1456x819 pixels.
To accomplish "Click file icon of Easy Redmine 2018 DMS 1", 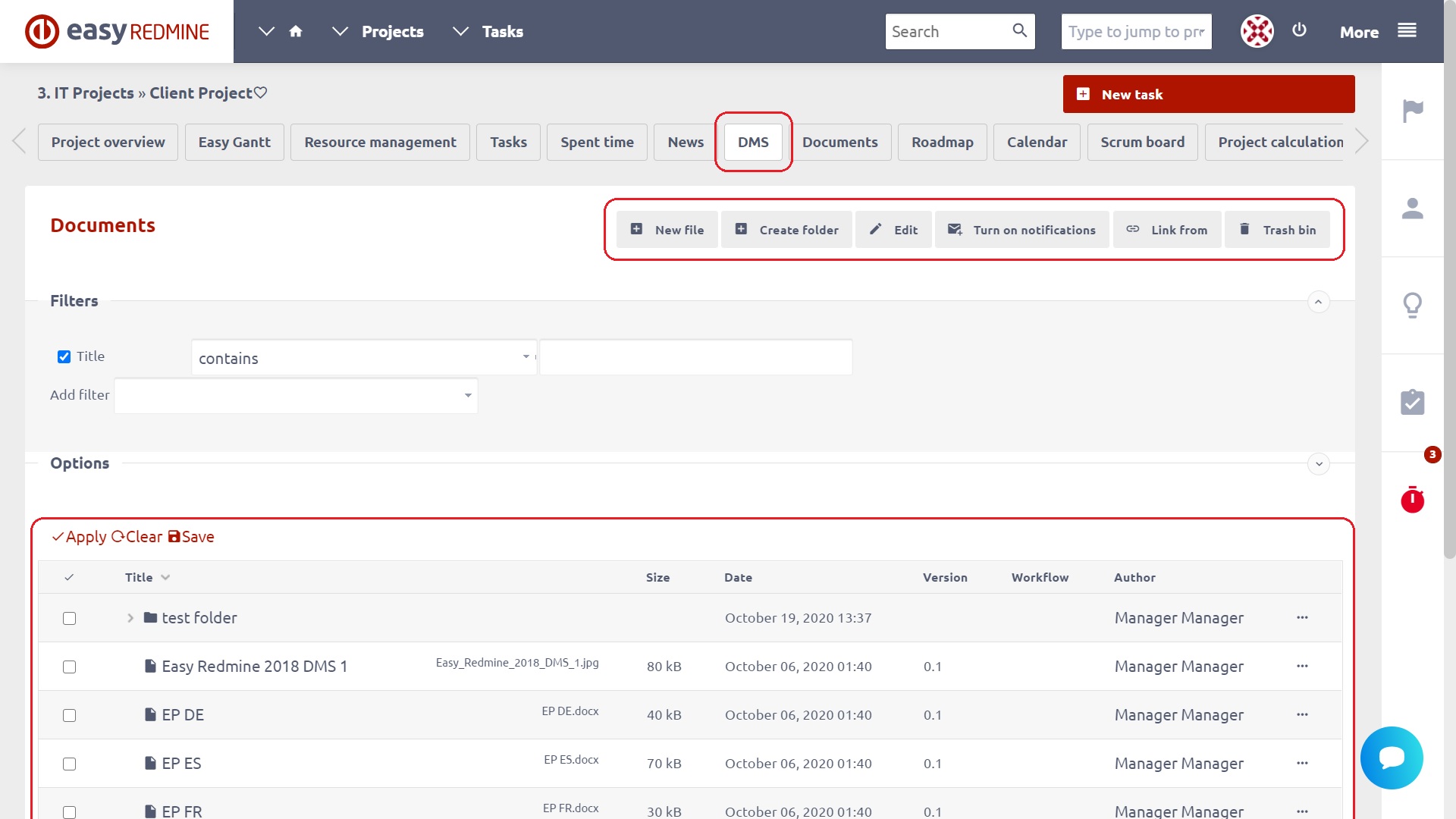I will tap(150, 666).
